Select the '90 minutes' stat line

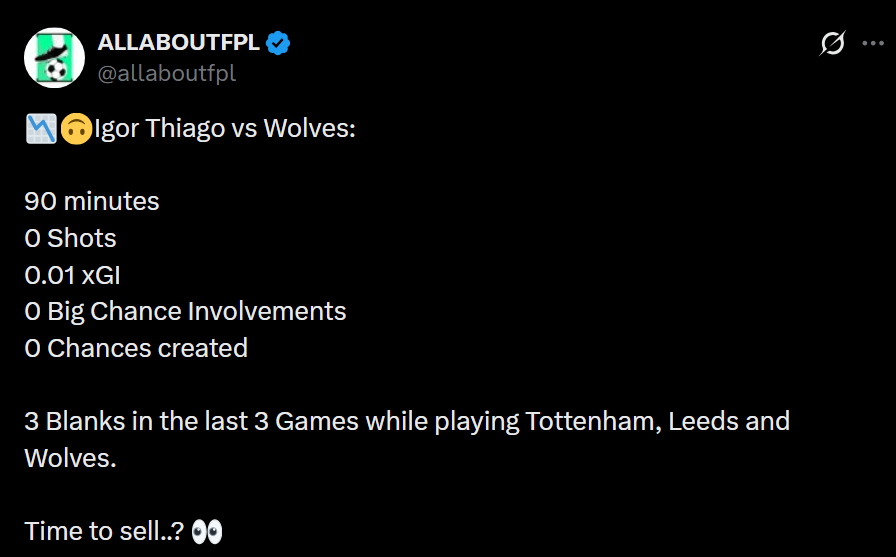[92, 201]
